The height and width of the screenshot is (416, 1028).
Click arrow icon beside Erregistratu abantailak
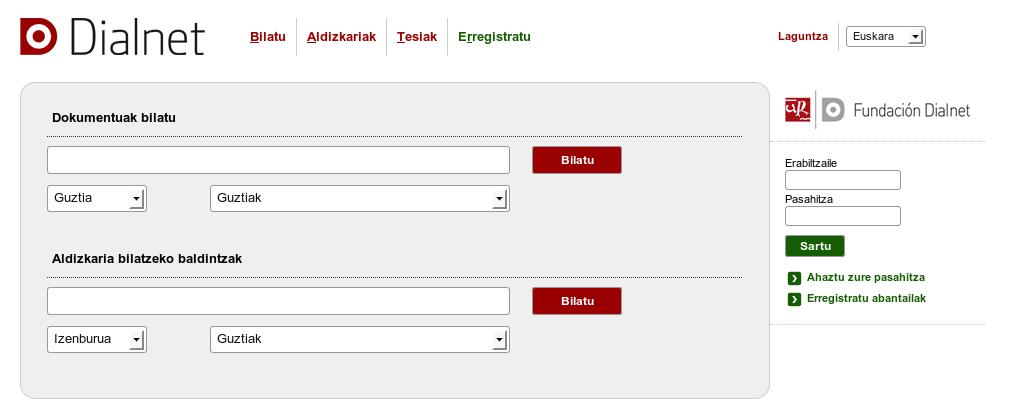tap(795, 299)
